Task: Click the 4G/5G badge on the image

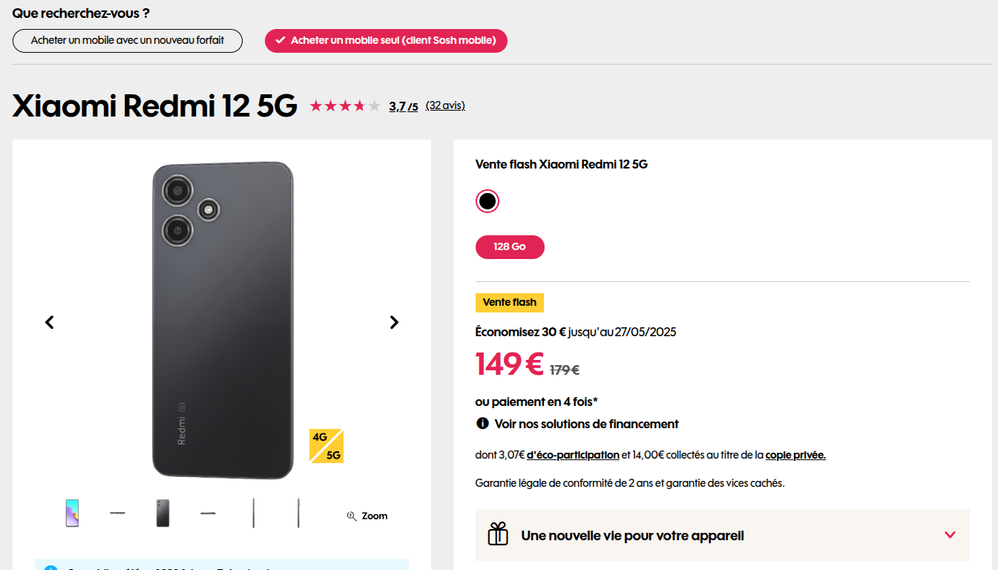Action: 326,446
